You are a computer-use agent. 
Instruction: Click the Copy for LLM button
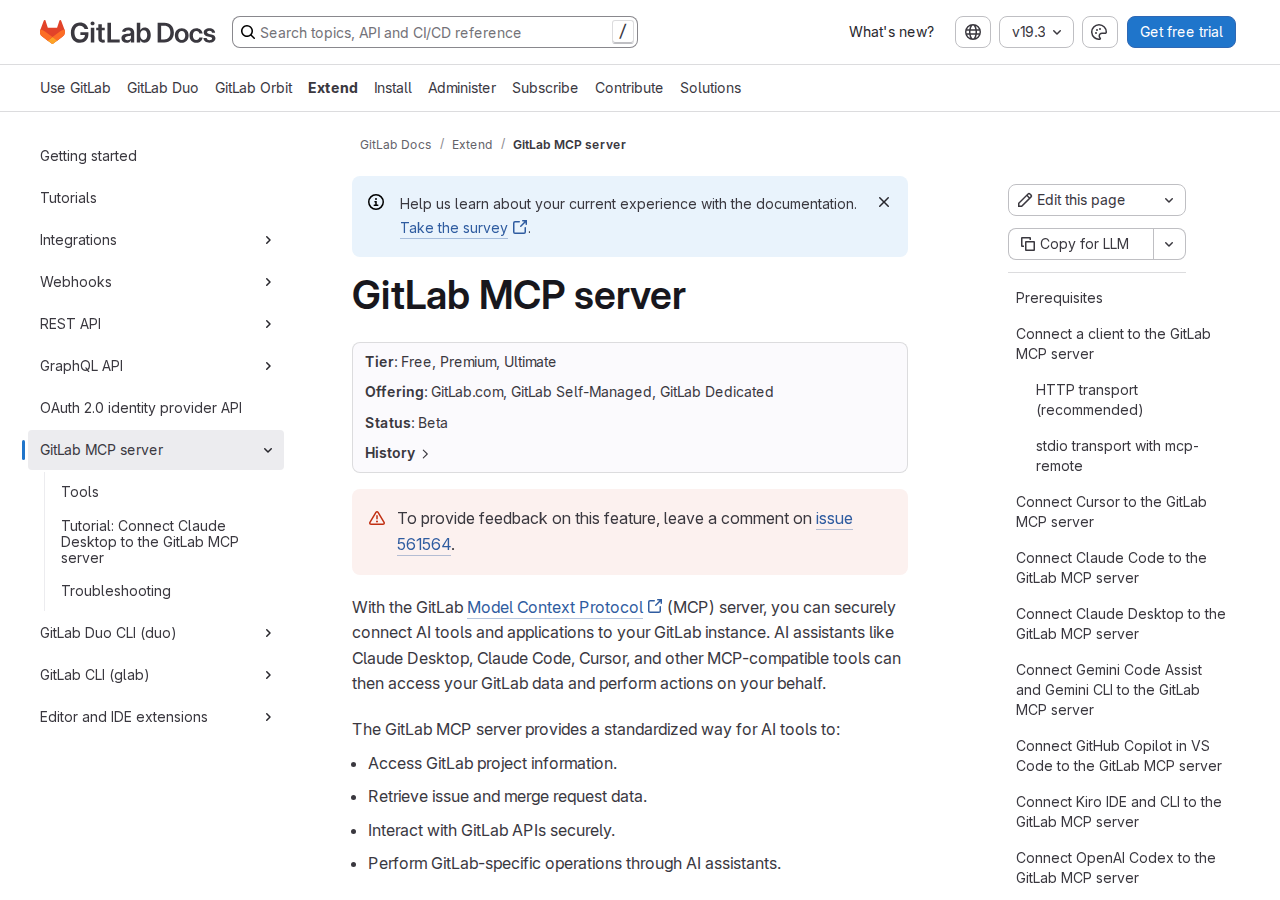point(1081,244)
